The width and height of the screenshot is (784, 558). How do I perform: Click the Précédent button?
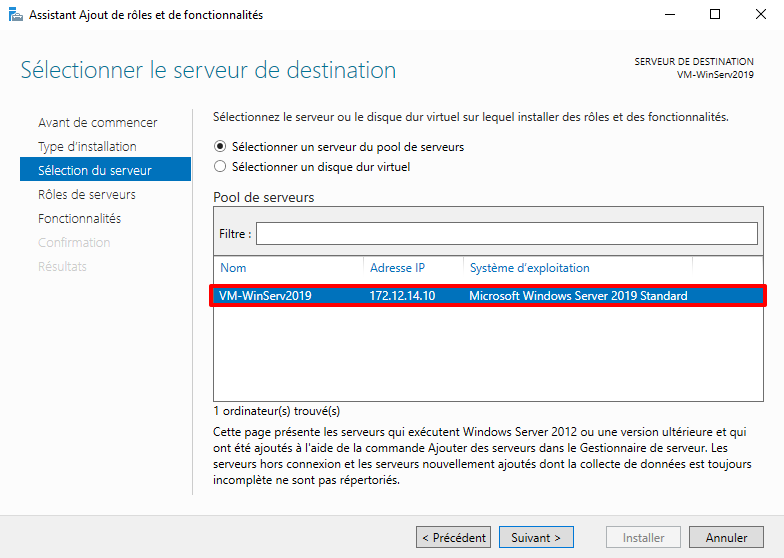tap(453, 538)
